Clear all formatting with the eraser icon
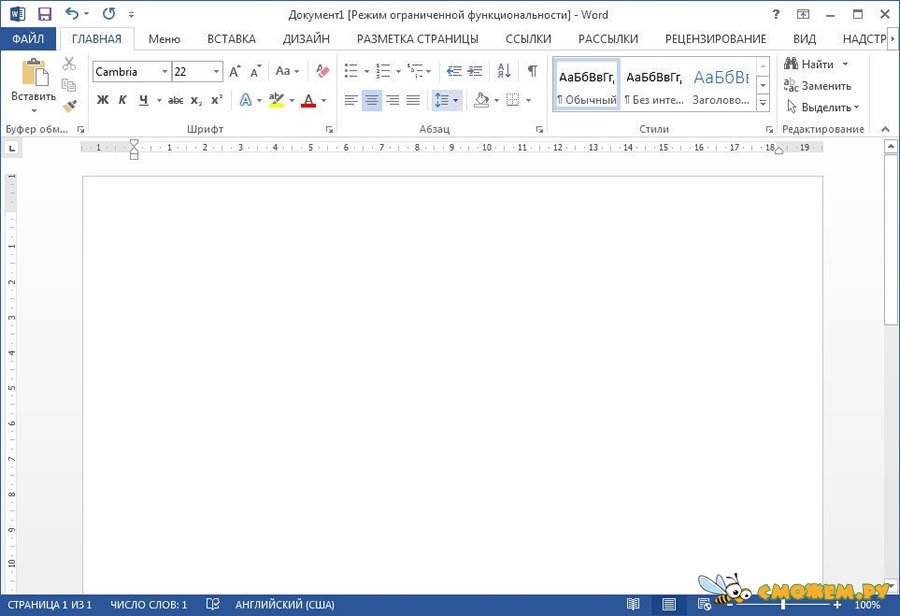The width and height of the screenshot is (900, 616). (323, 71)
